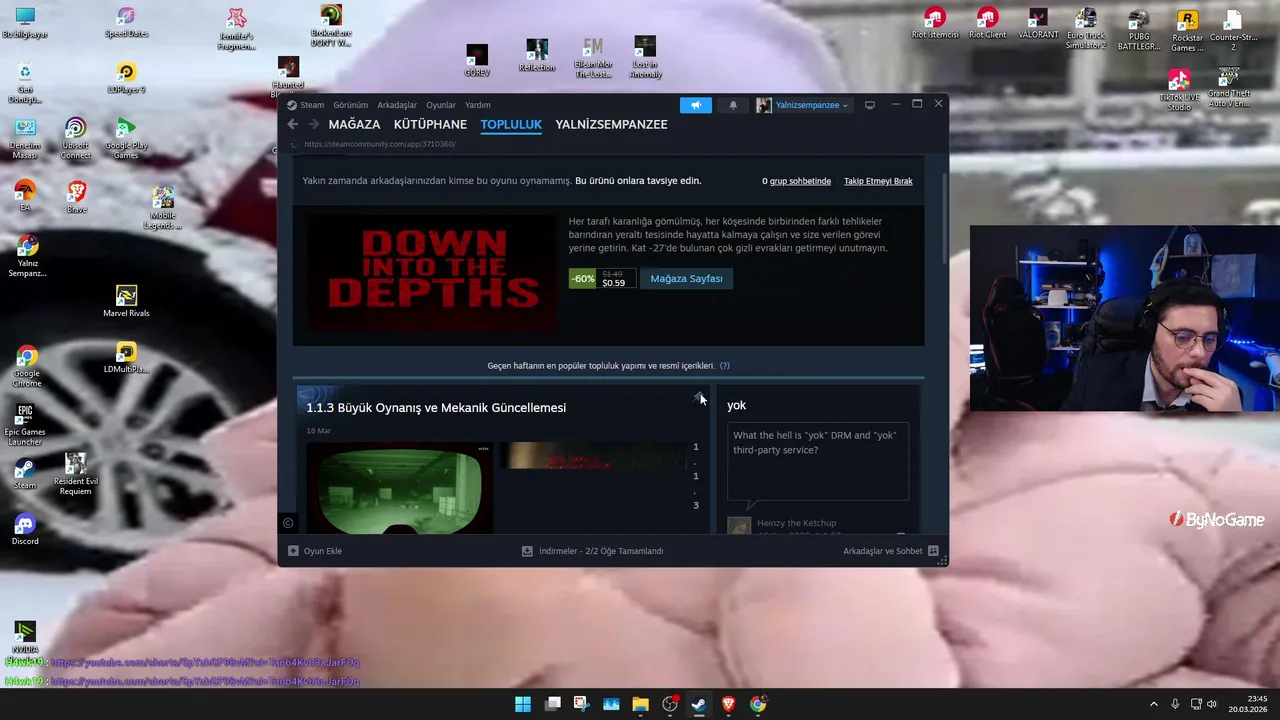Open the help (?) link beside popular content text
1280x720 pixels.
click(724, 366)
